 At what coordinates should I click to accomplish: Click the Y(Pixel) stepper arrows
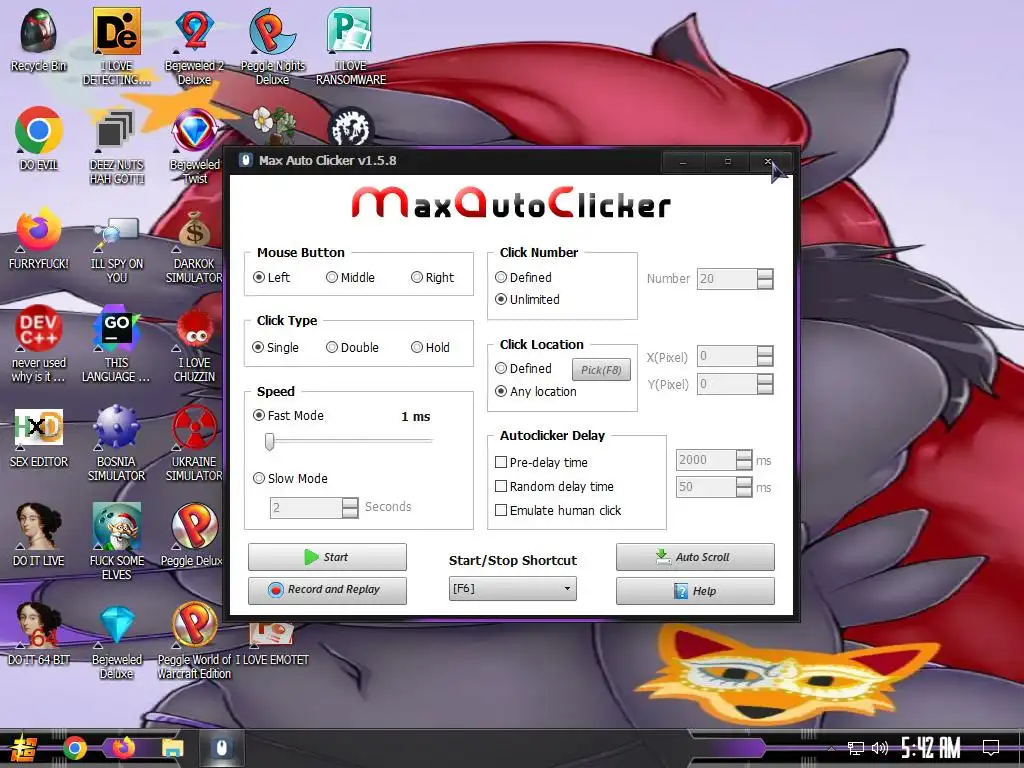pos(765,384)
